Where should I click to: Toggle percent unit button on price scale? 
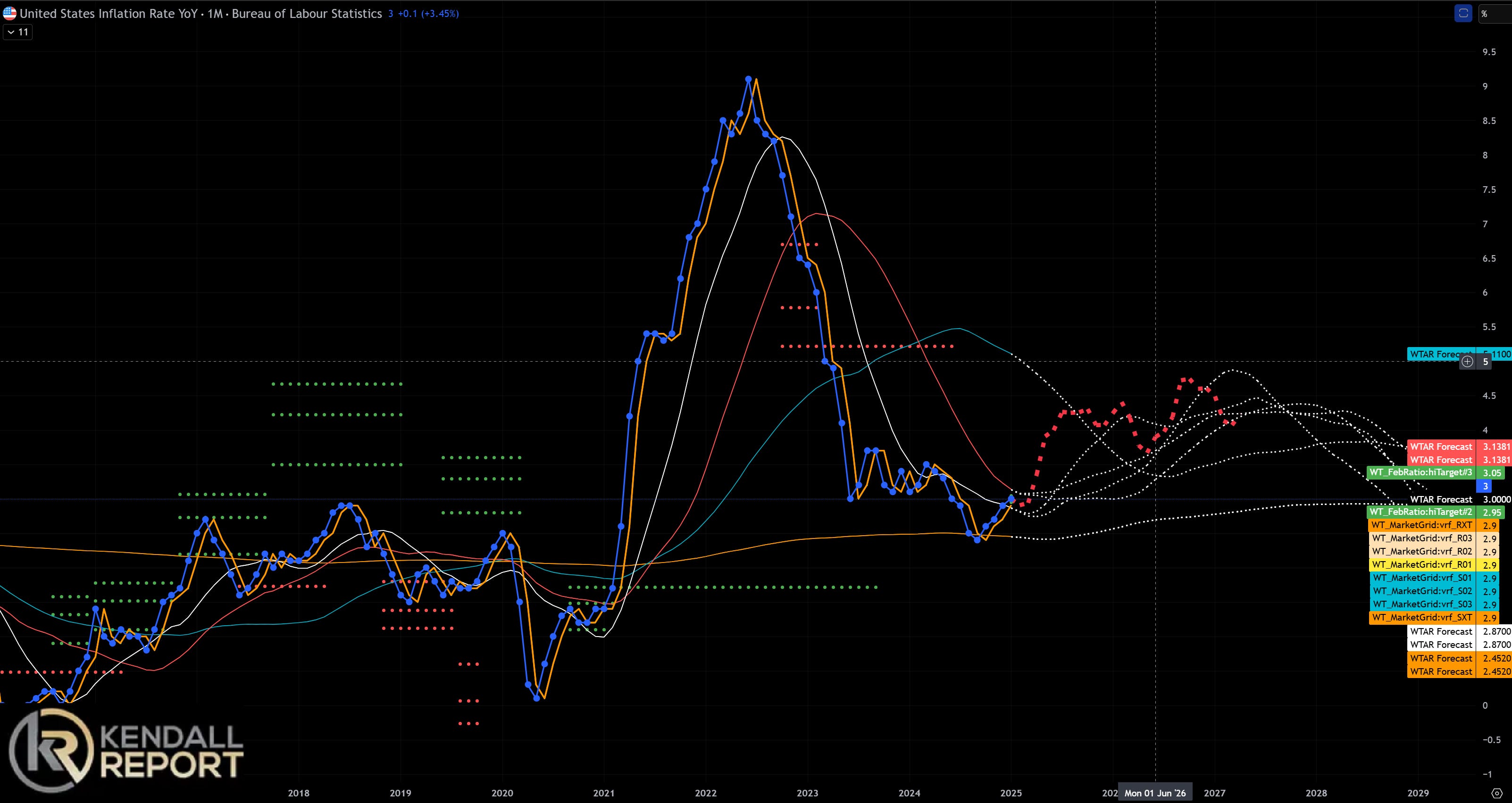pyautogui.click(x=1485, y=14)
